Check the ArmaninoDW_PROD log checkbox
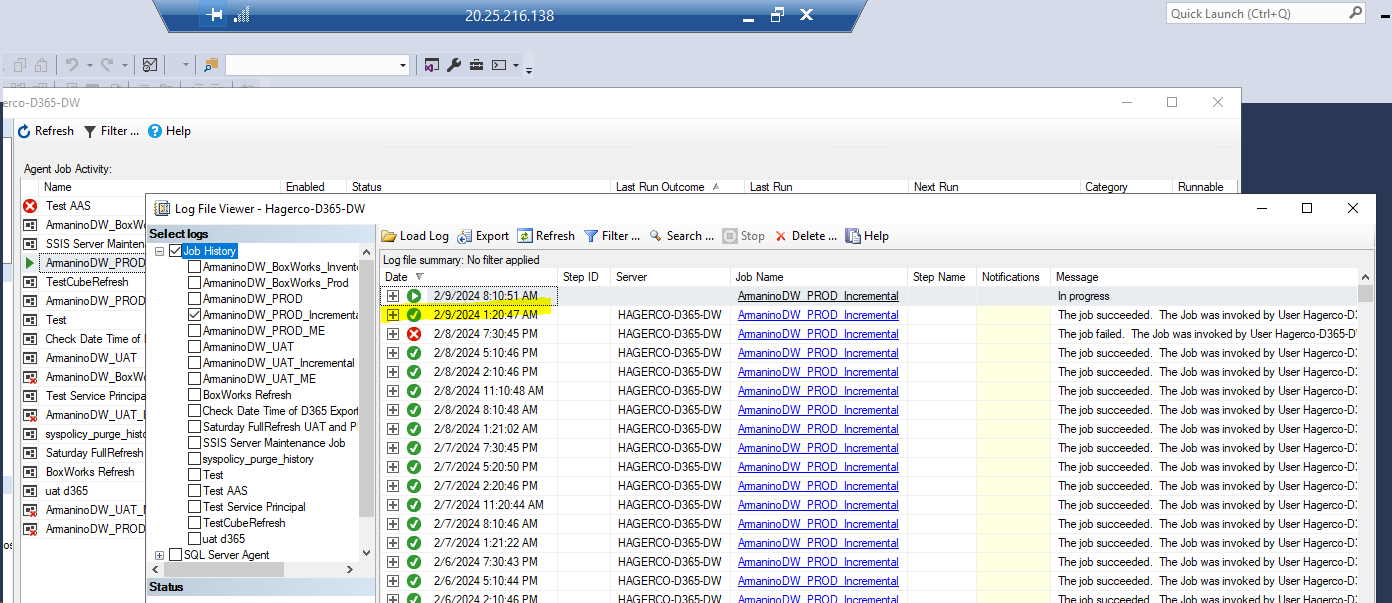1392x603 pixels. (195, 299)
